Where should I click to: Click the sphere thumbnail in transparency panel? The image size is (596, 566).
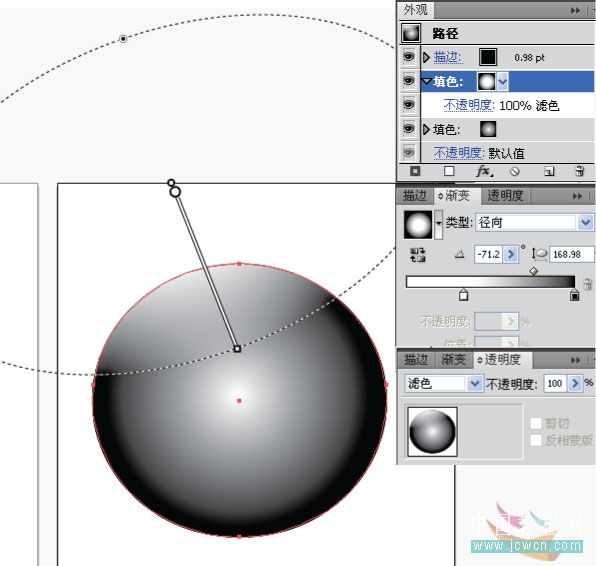(x=432, y=432)
